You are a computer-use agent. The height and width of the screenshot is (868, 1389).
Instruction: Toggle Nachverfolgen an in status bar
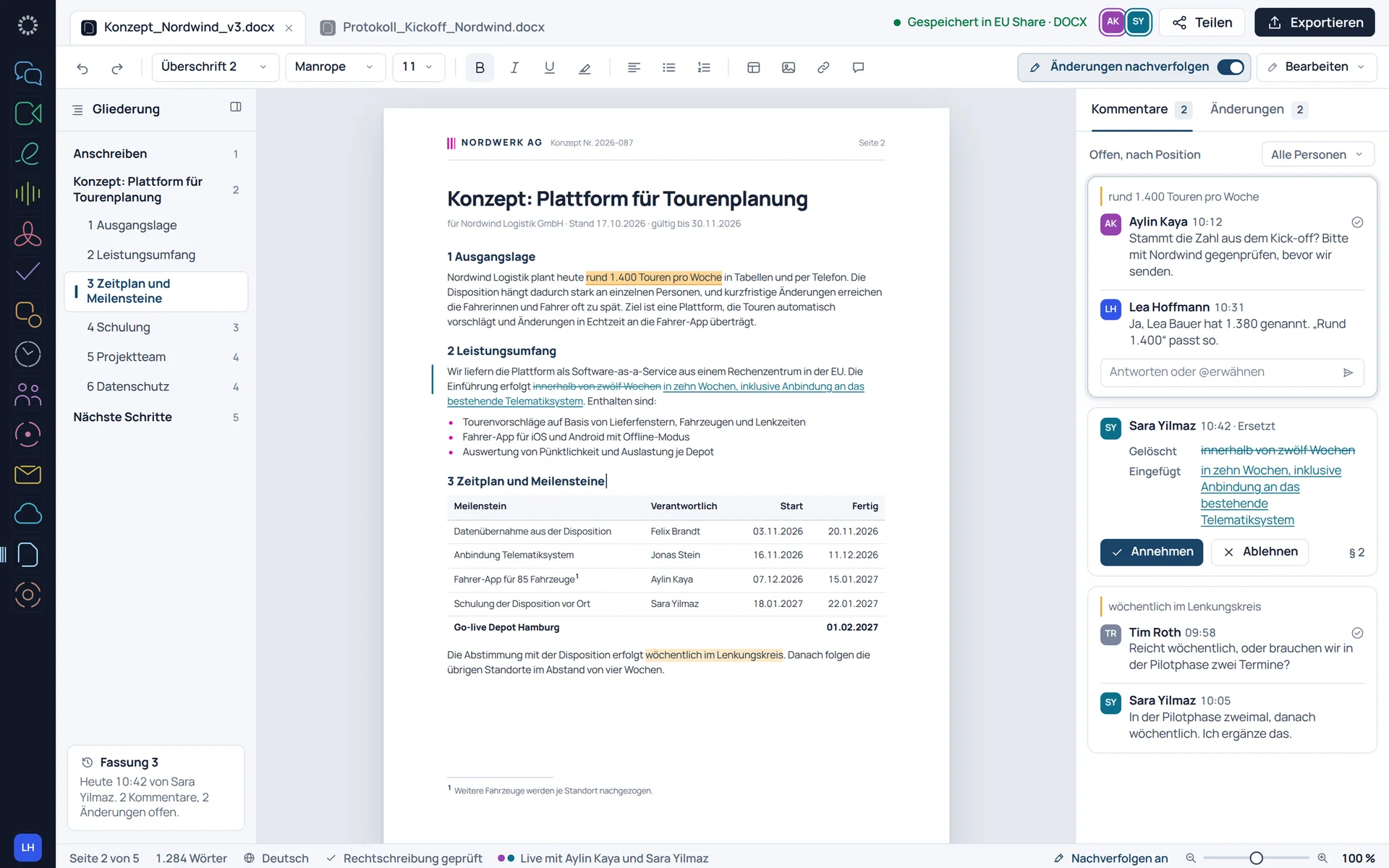click(x=1110, y=858)
